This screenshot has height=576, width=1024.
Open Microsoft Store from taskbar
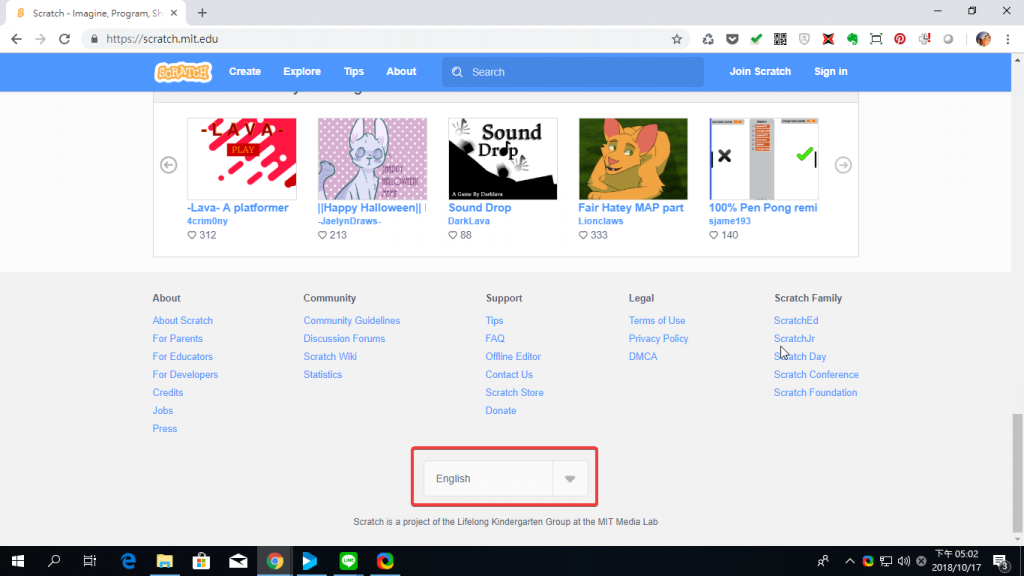click(201, 561)
